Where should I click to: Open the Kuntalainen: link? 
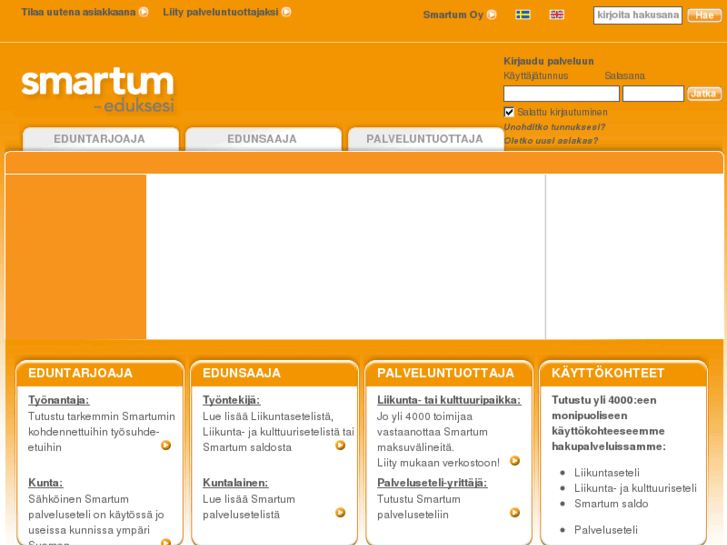[x=236, y=483]
